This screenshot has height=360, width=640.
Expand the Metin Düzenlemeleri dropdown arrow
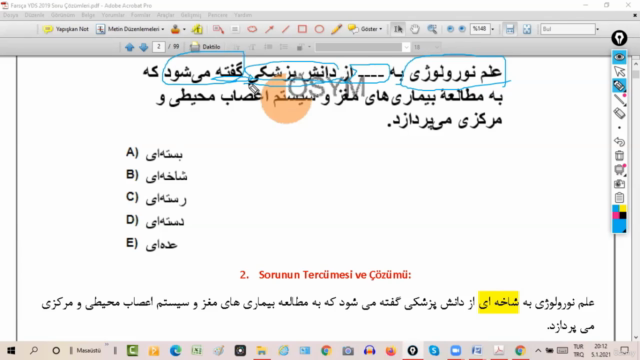[163, 29]
